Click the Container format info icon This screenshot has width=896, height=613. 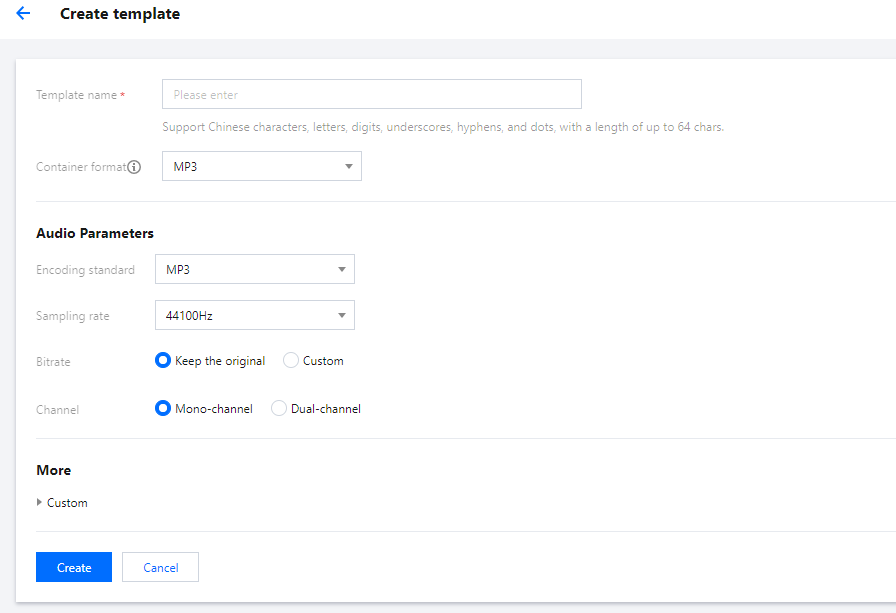134,167
